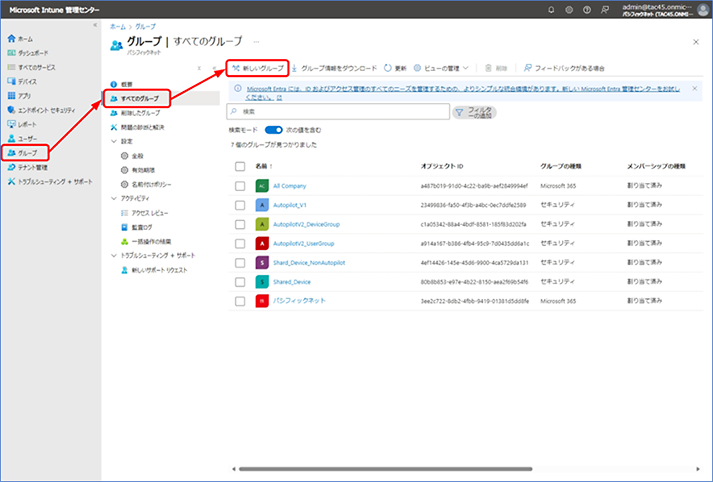The image size is (713, 482).
Task: Click 更新 refresh button
Action: click(x=395, y=68)
